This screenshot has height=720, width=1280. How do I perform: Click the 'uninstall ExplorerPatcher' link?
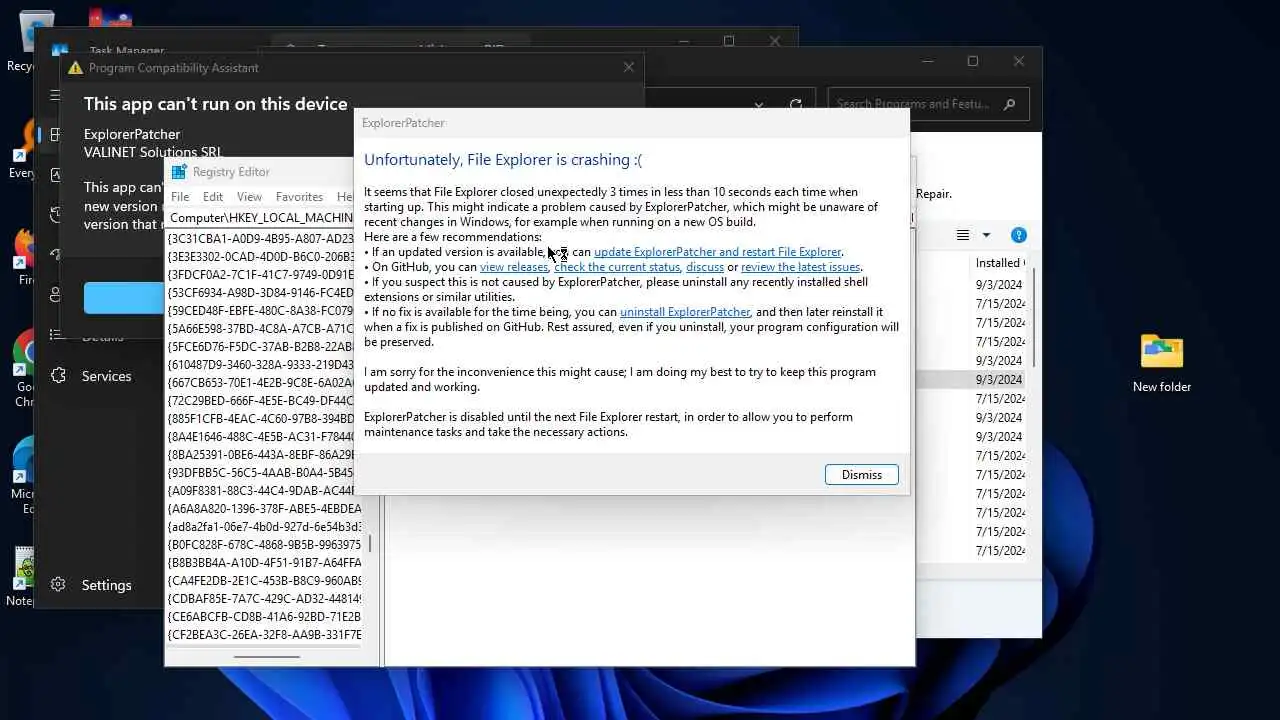pyautogui.click(x=685, y=312)
